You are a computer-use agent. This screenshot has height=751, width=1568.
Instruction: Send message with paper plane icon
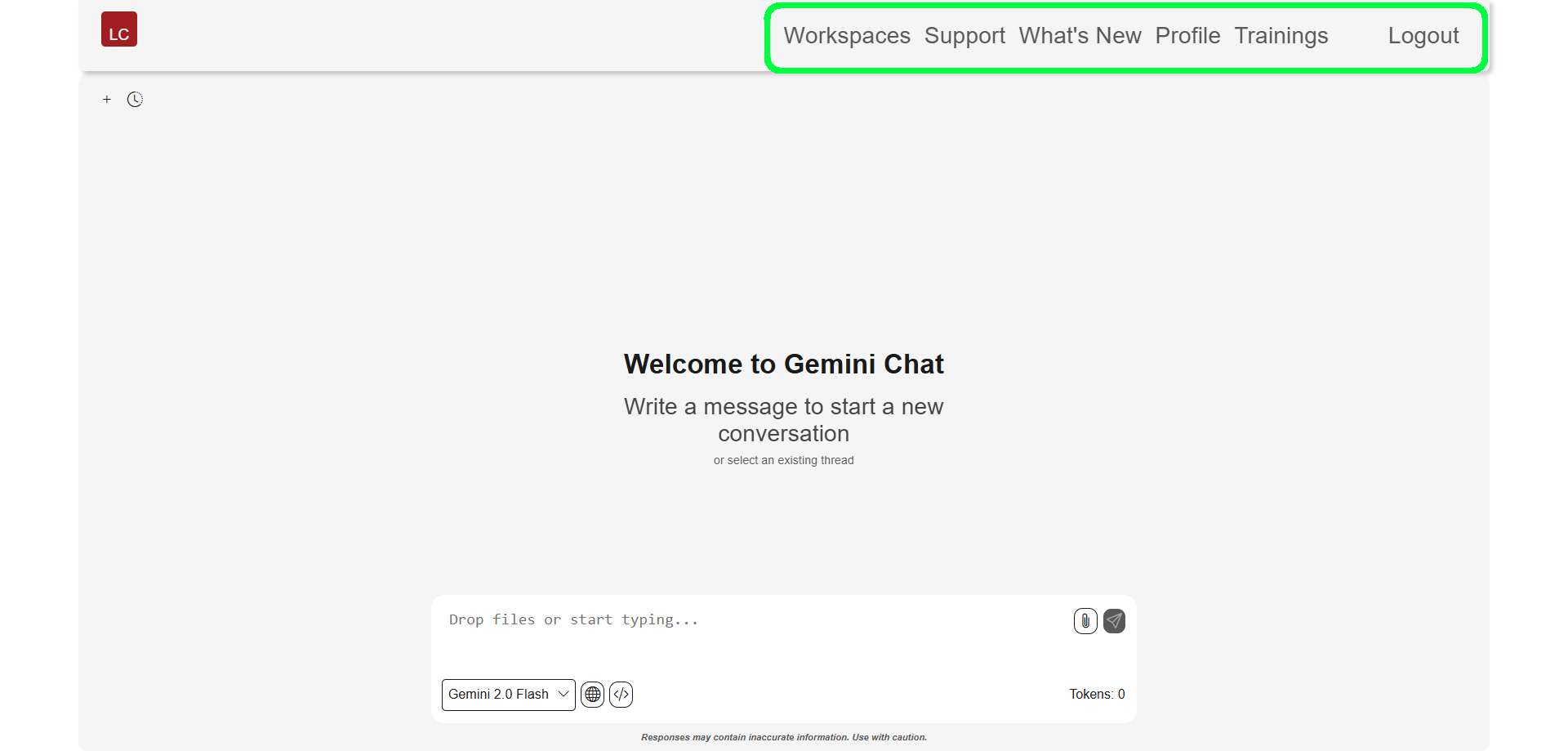point(1114,621)
